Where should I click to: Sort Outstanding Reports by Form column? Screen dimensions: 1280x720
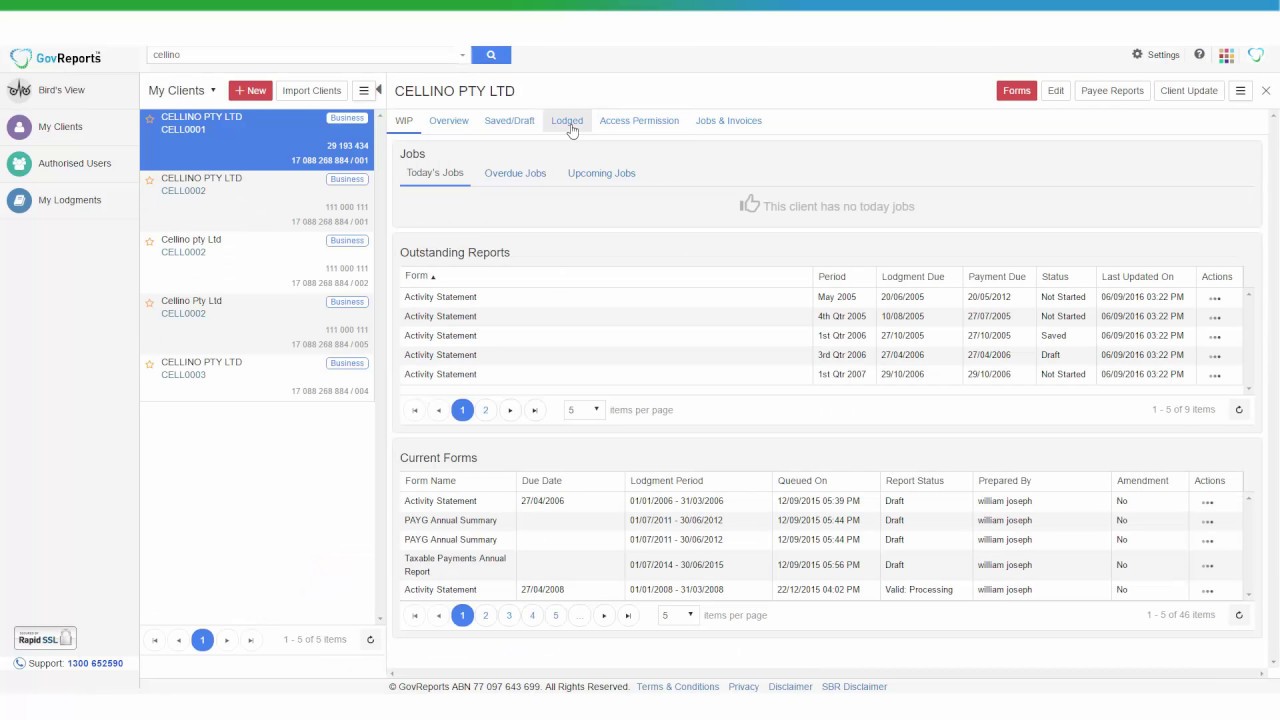click(420, 276)
